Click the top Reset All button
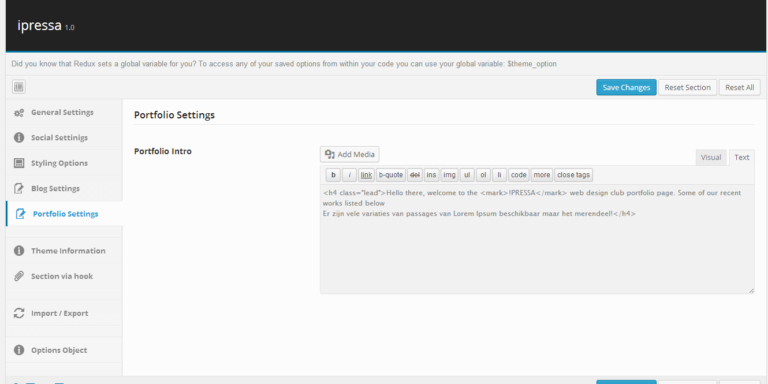768x384 pixels. 740,87
